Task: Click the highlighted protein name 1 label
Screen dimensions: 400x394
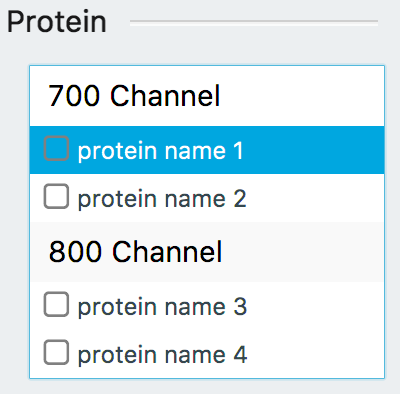Action: pyautogui.click(x=160, y=151)
